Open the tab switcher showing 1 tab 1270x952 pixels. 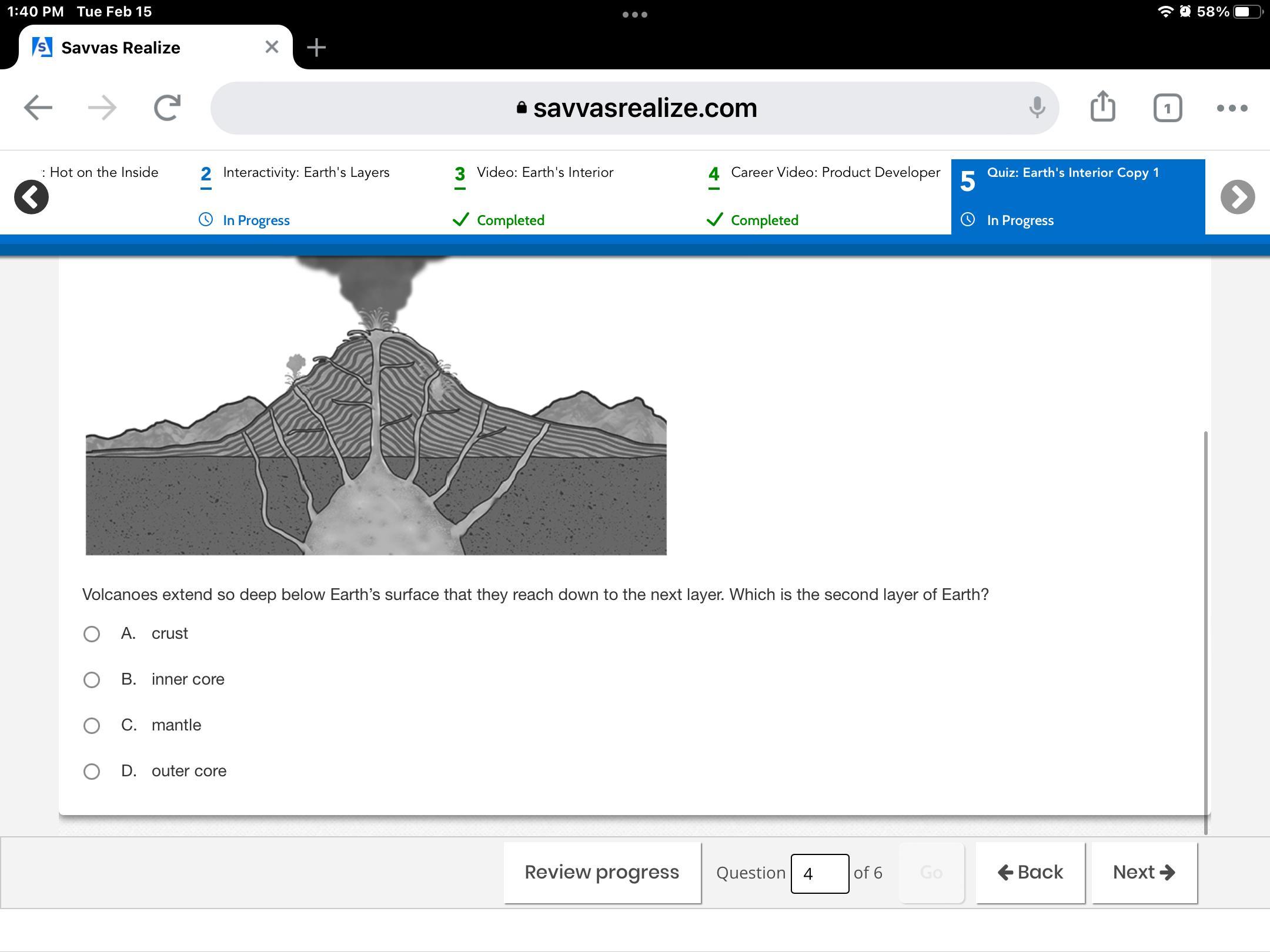click(1167, 108)
